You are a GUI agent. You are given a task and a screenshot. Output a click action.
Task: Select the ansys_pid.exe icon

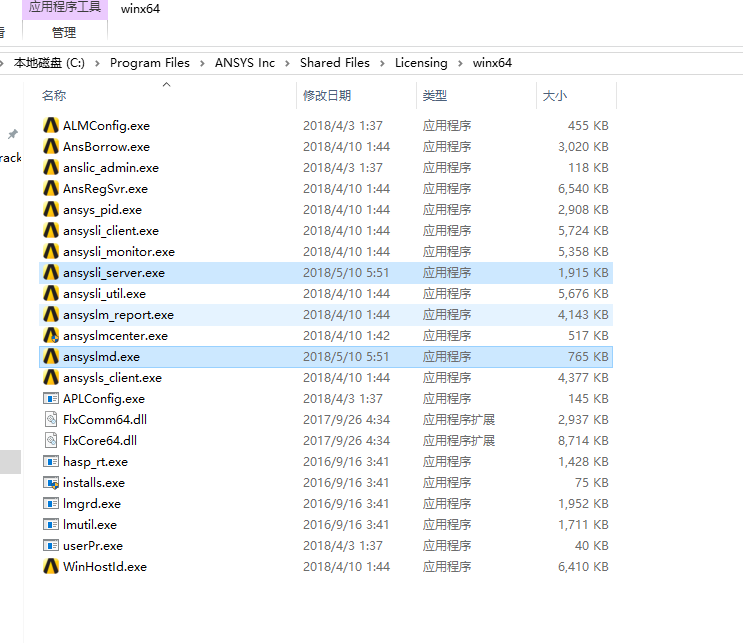coord(51,209)
